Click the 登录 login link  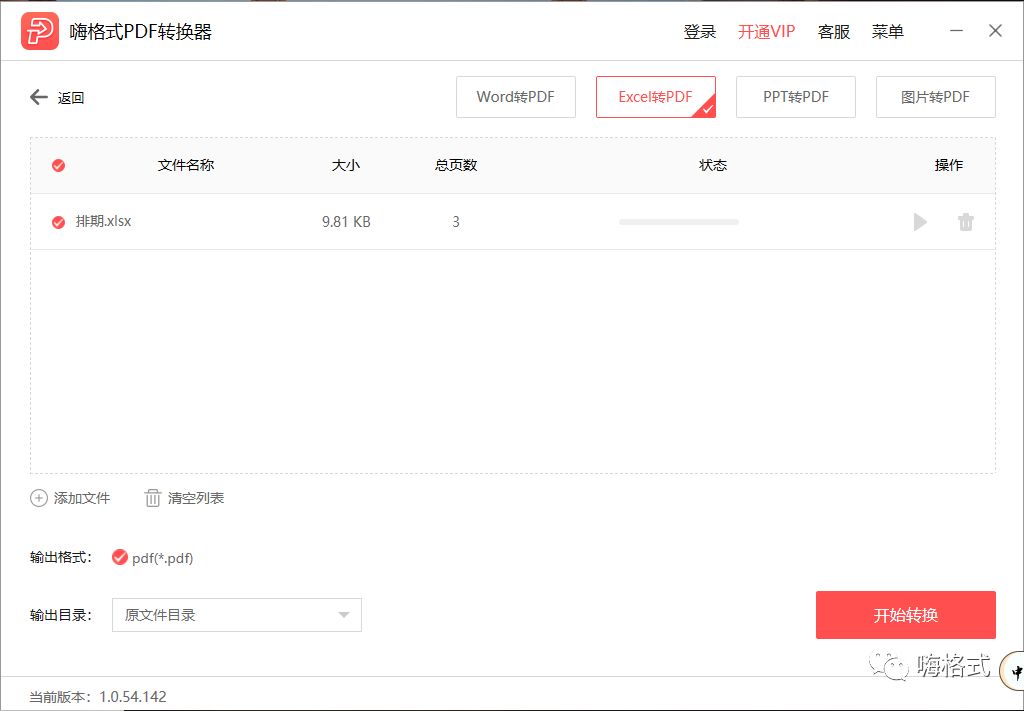[699, 31]
